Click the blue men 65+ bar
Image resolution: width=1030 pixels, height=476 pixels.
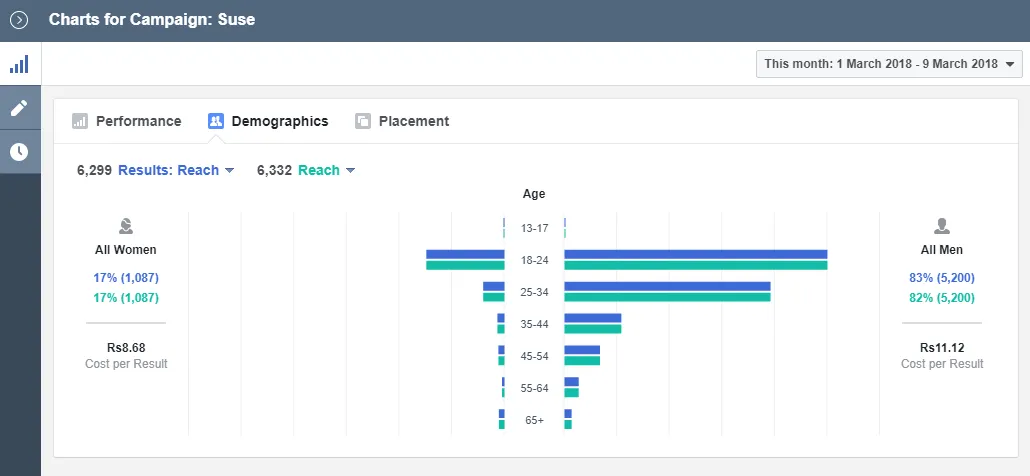click(568, 414)
